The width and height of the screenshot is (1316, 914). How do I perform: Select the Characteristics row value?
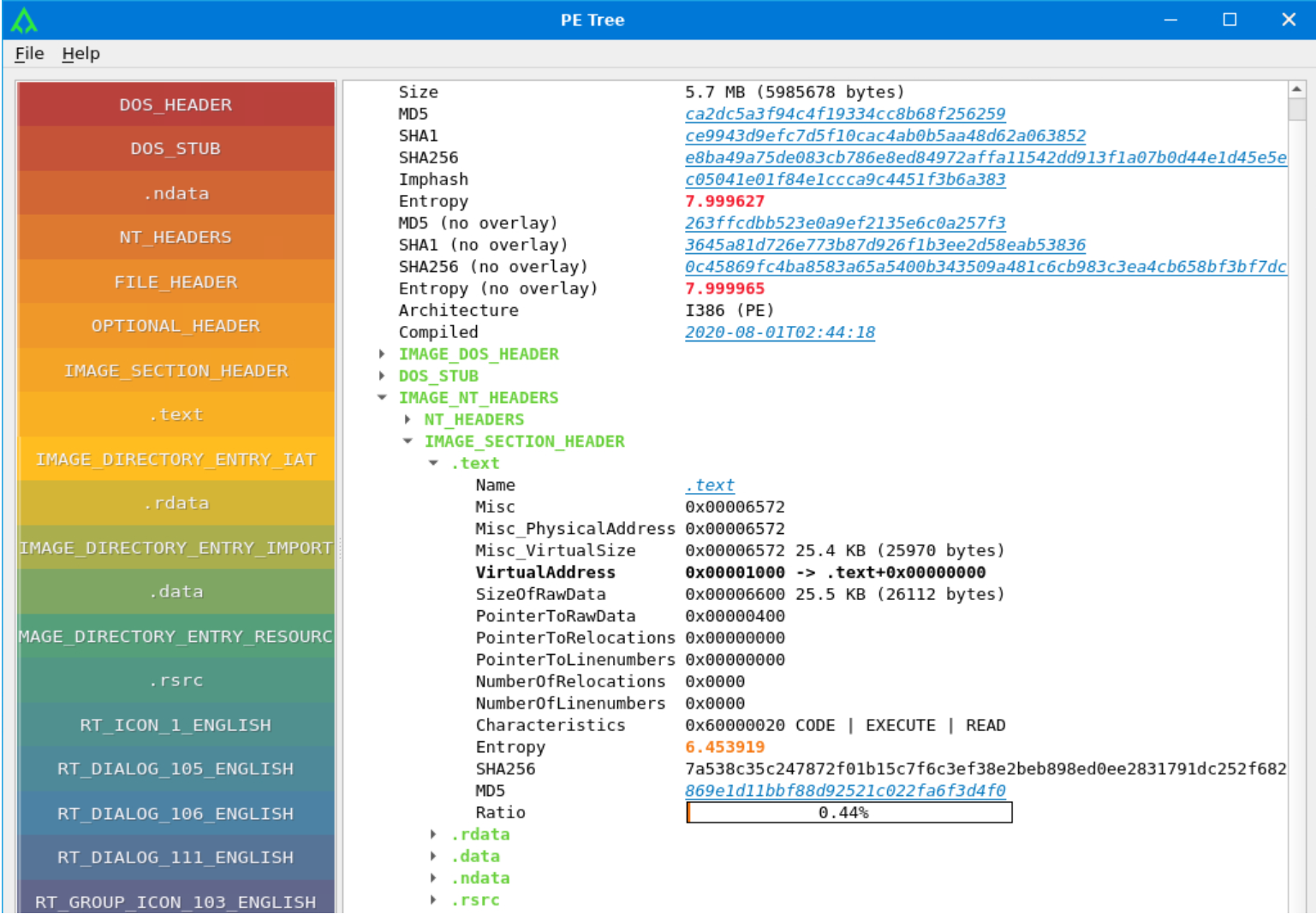pyautogui.click(x=845, y=726)
